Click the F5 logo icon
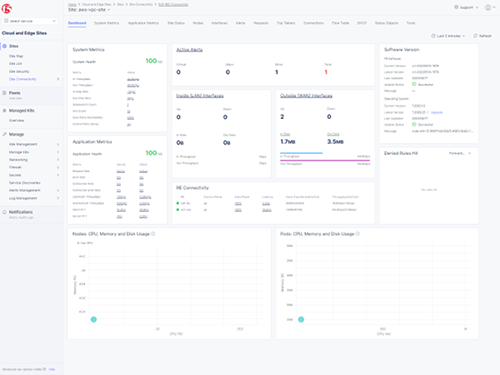The image size is (500, 375). (7, 8)
